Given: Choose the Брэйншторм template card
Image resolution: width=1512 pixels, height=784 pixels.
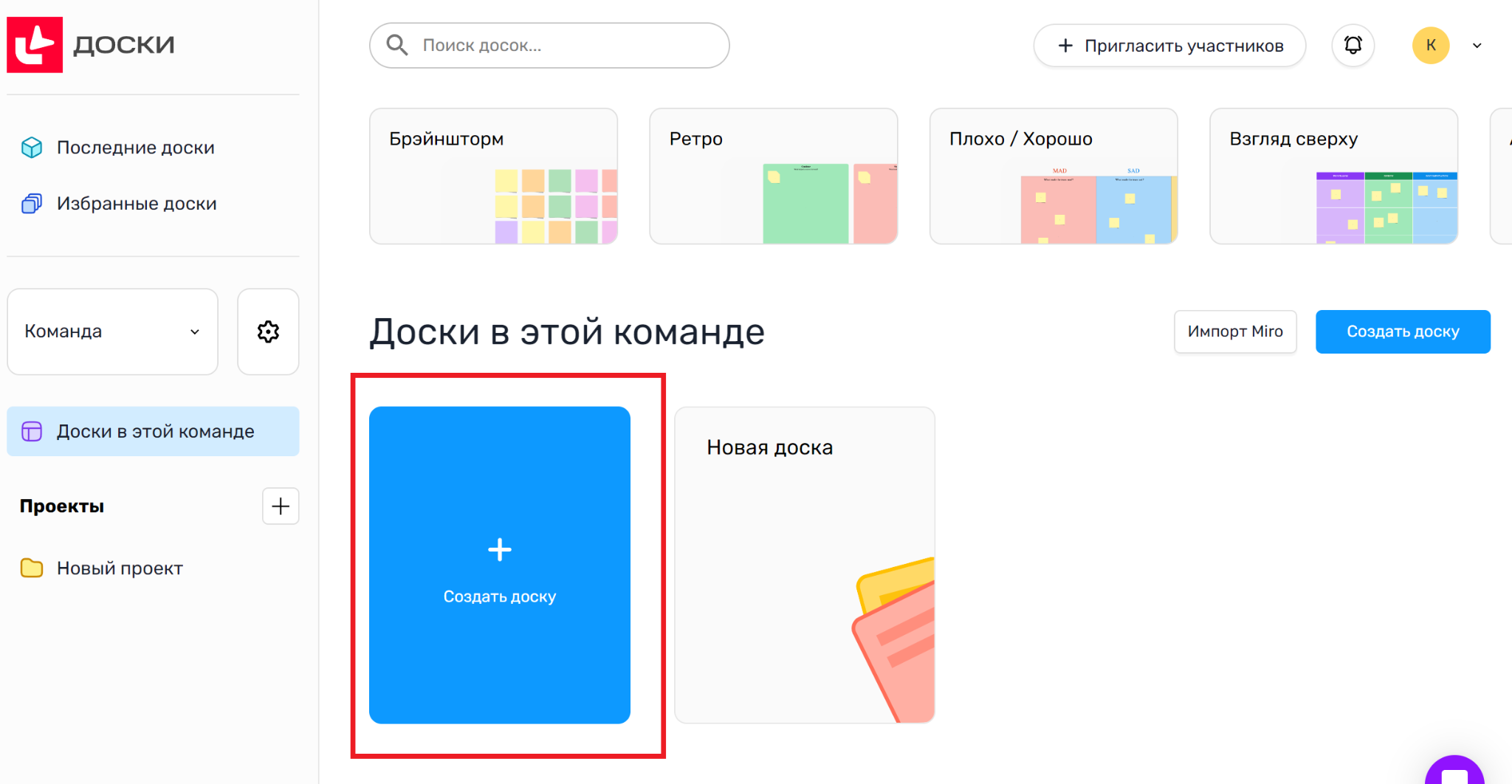Looking at the screenshot, I should pos(493,176).
